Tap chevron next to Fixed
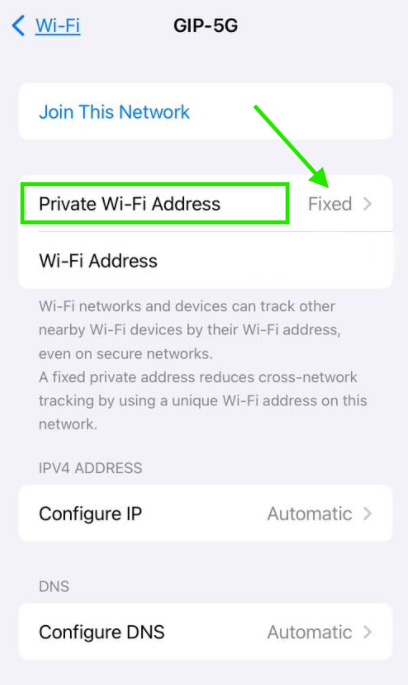Viewport: 408px width, 685px height. point(368,204)
